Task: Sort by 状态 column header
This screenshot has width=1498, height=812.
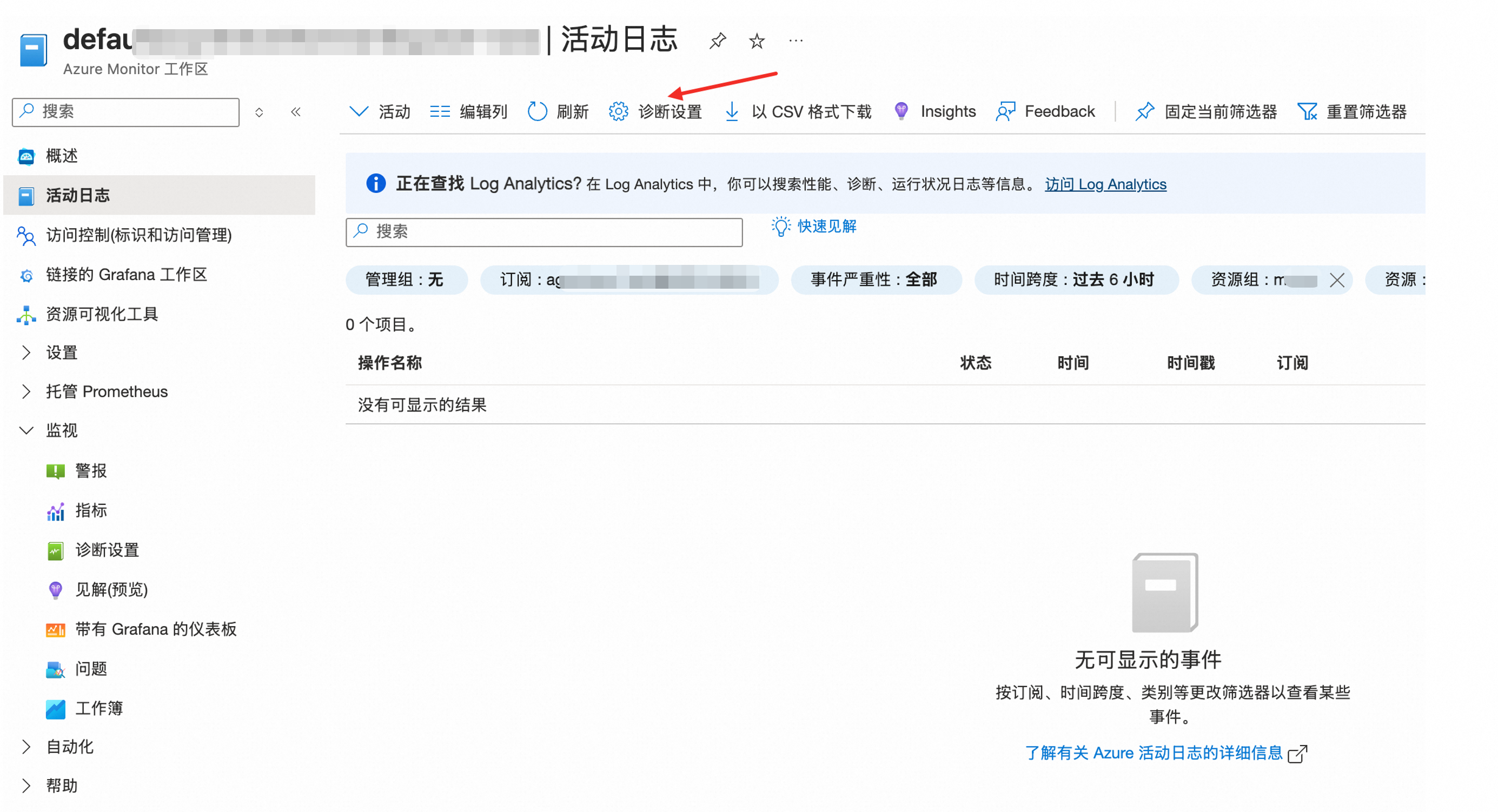Action: (975, 363)
